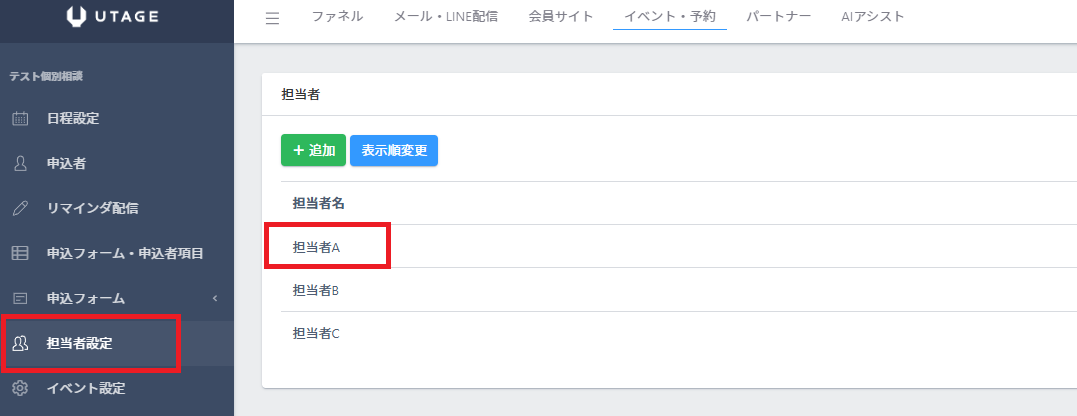Go to the 会員サイト tab
Viewport: 1077px width, 416px height.
pyautogui.click(x=561, y=17)
